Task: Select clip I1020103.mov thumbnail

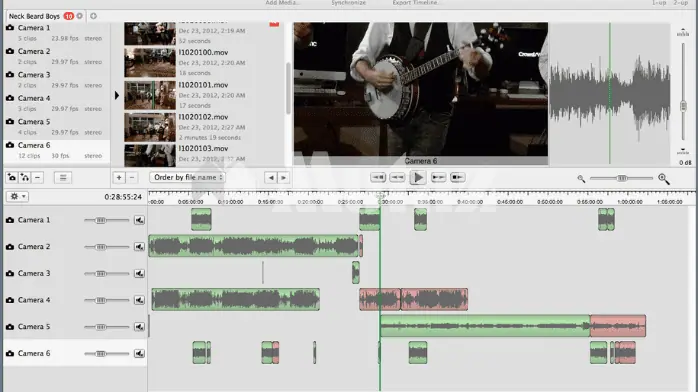Action: 150,155
